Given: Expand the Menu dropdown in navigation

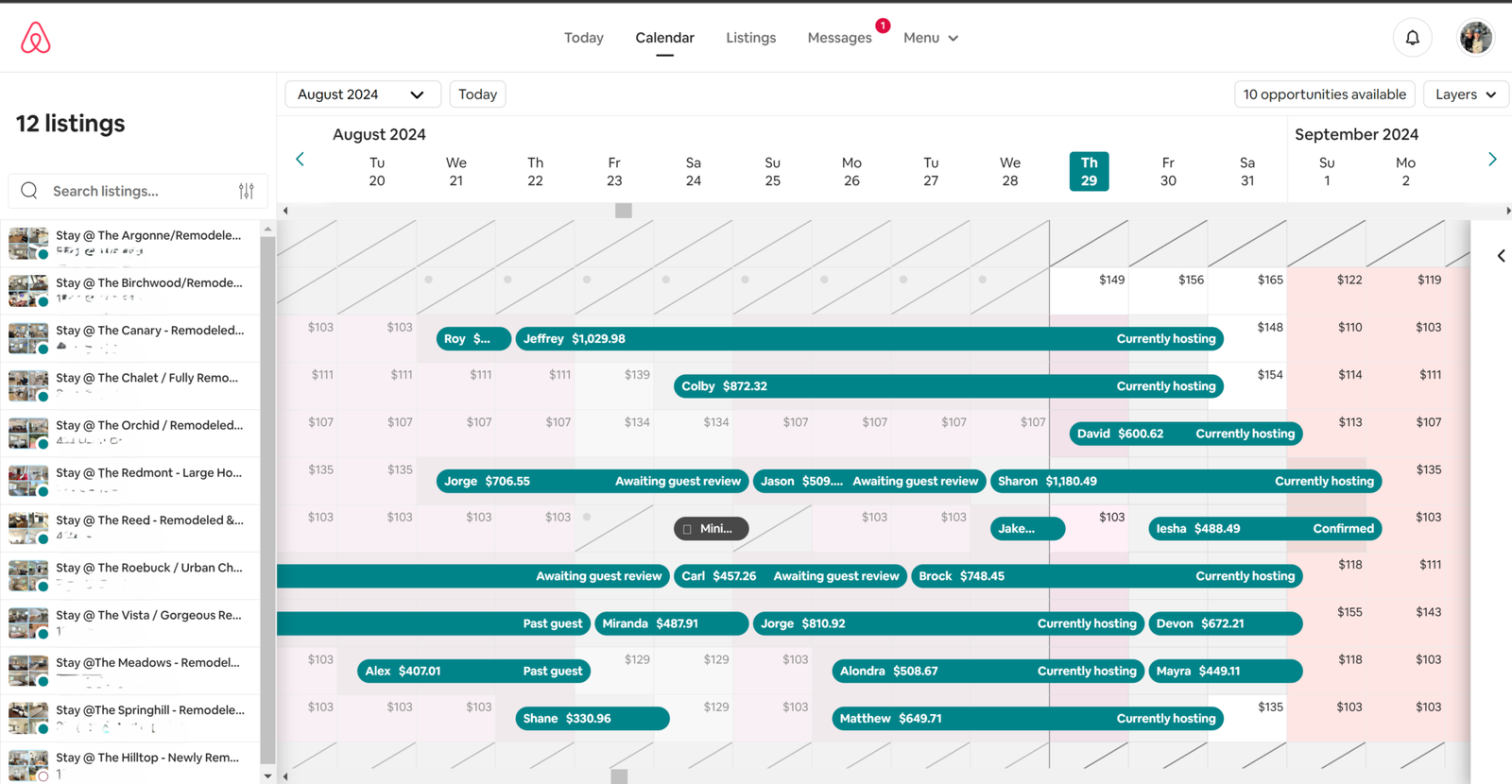Looking at the screenshot, I should click(930, 38).
